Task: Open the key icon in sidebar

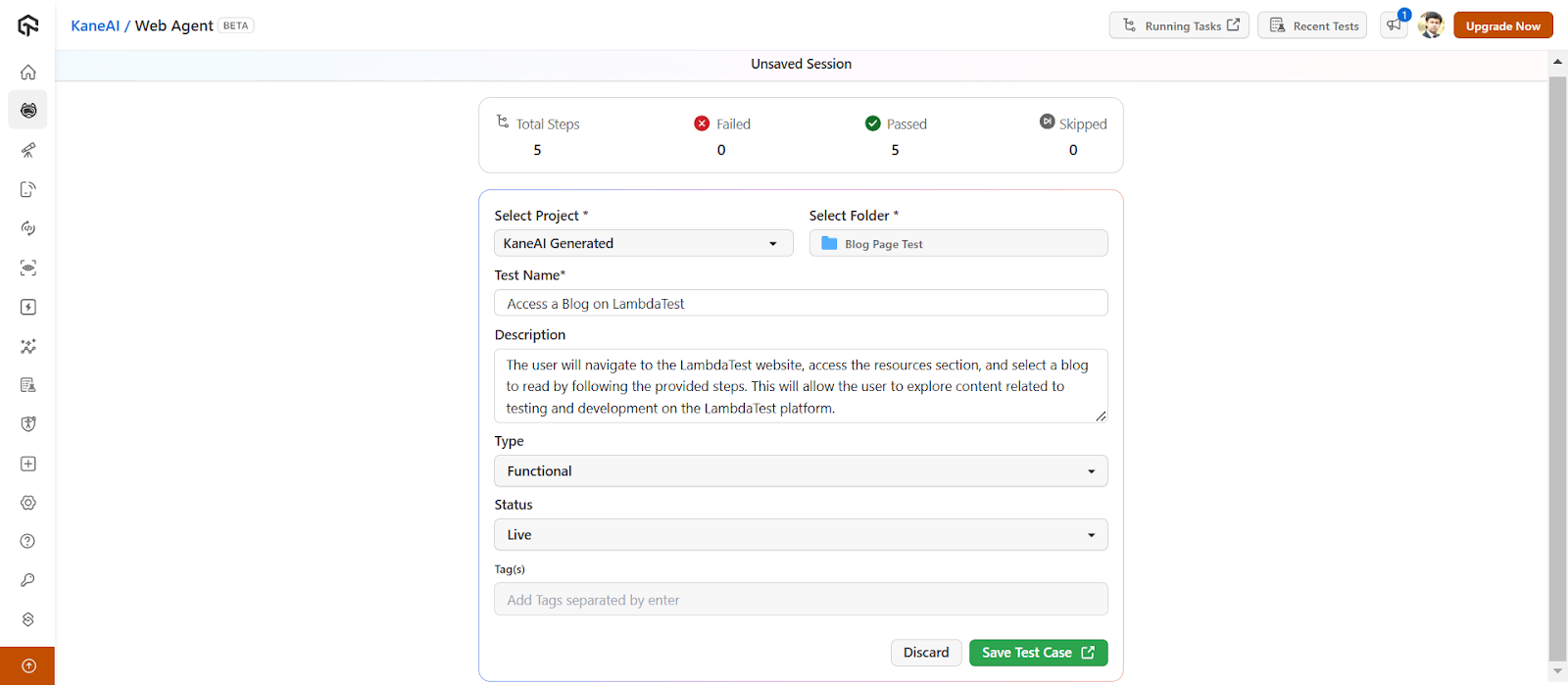Action: (28, 580)
